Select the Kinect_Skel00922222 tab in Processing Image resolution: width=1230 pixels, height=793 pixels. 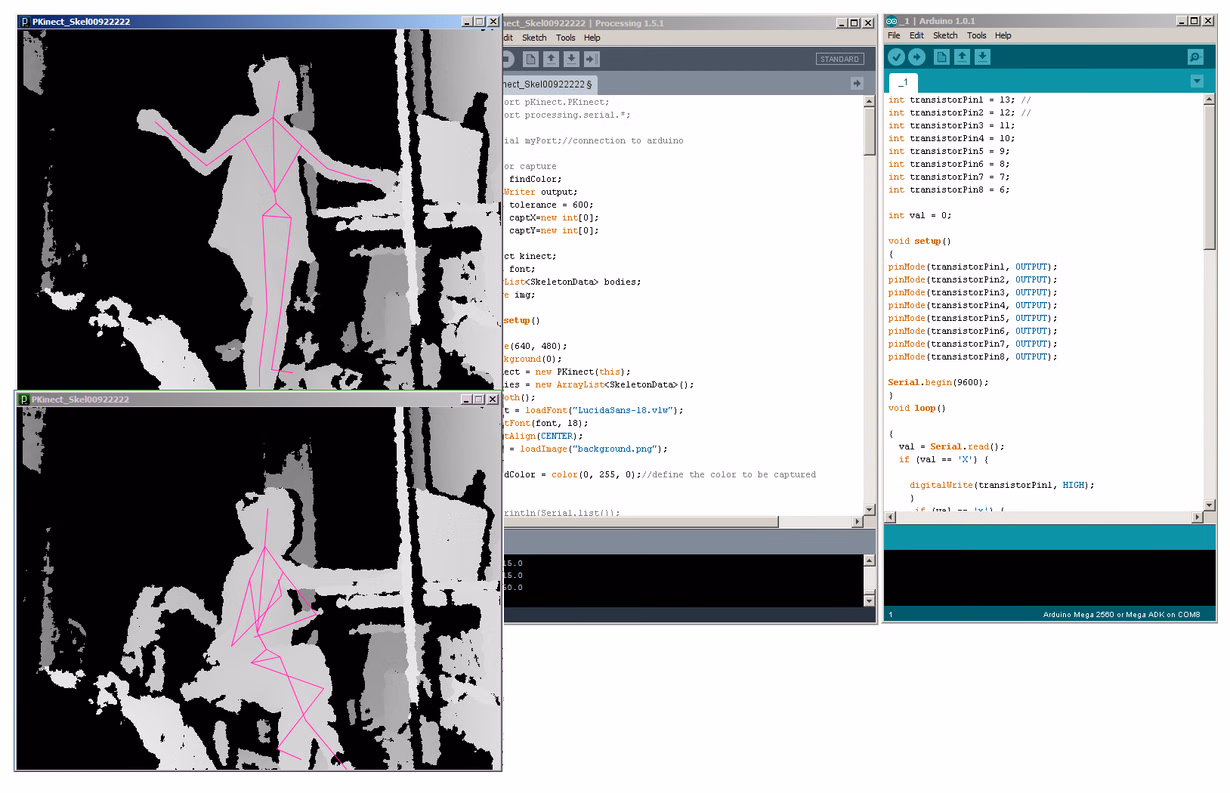546,84
